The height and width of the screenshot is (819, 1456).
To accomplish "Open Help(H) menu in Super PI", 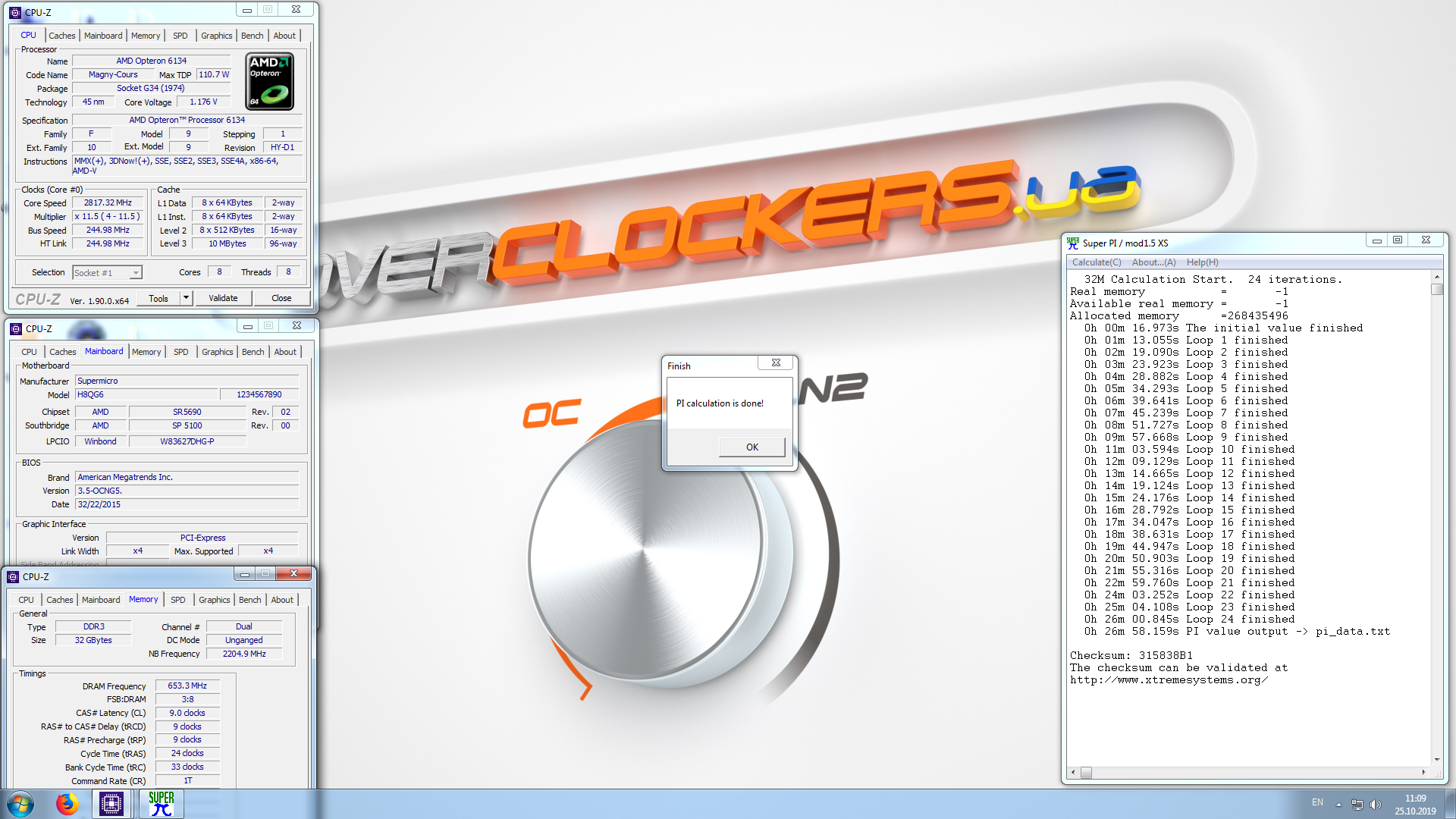I will click(x=1202, y=262).
